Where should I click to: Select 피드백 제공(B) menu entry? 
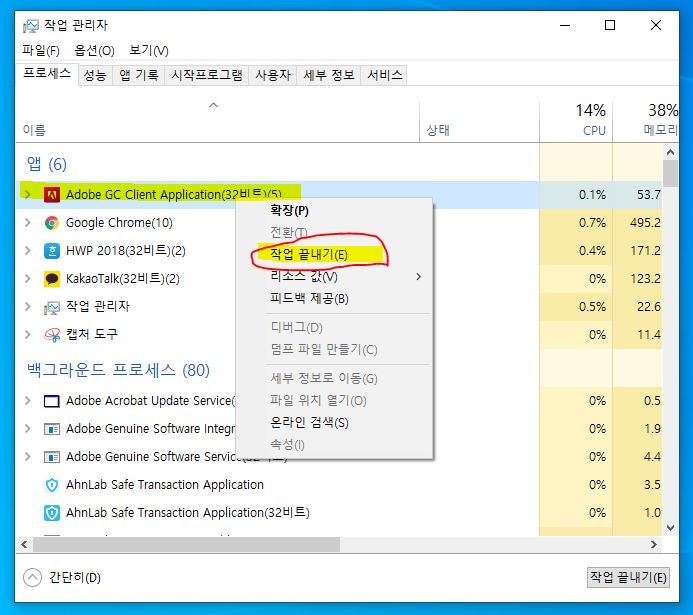335,299
